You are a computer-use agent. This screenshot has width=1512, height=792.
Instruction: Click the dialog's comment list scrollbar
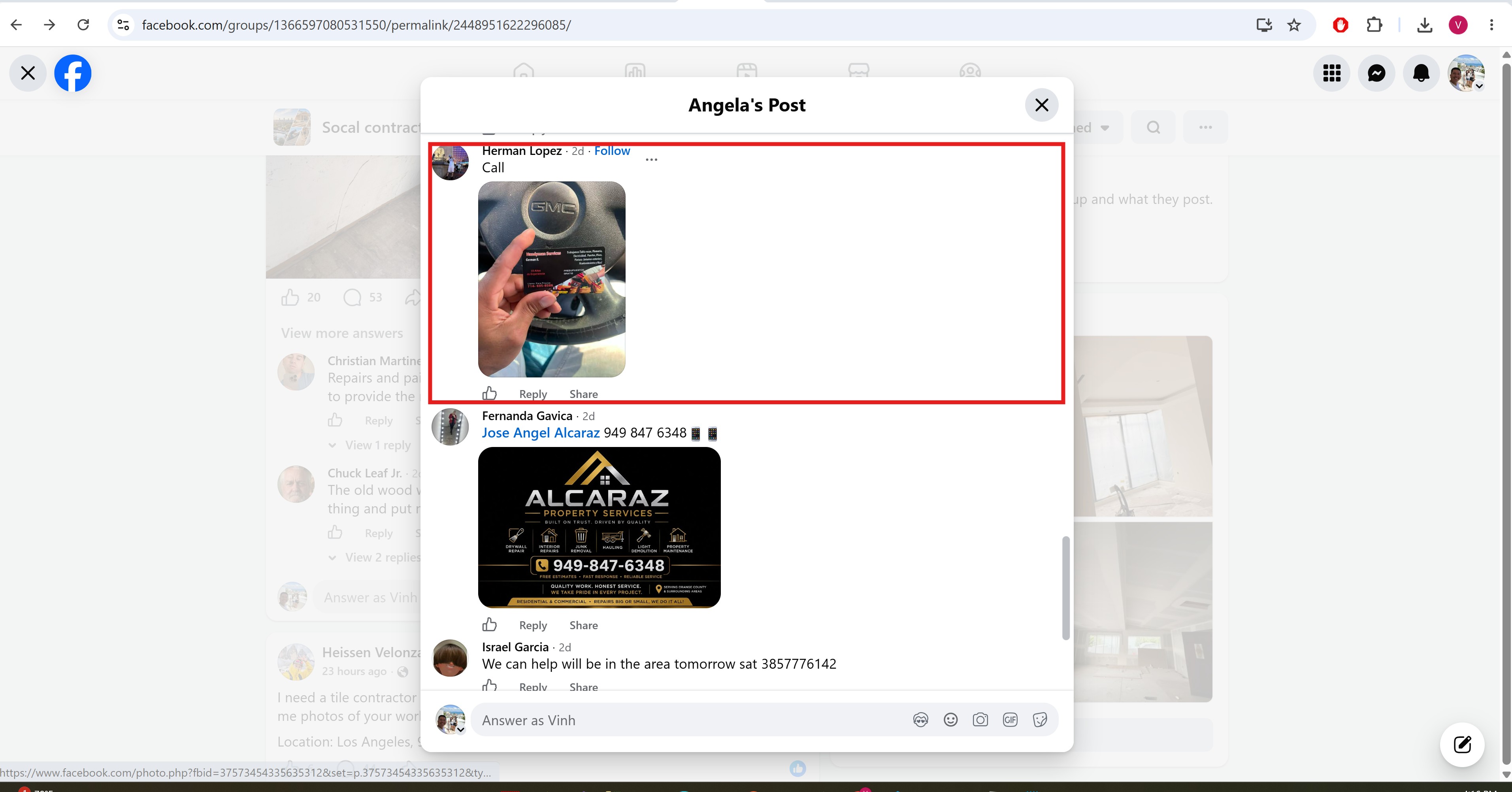1066,588
